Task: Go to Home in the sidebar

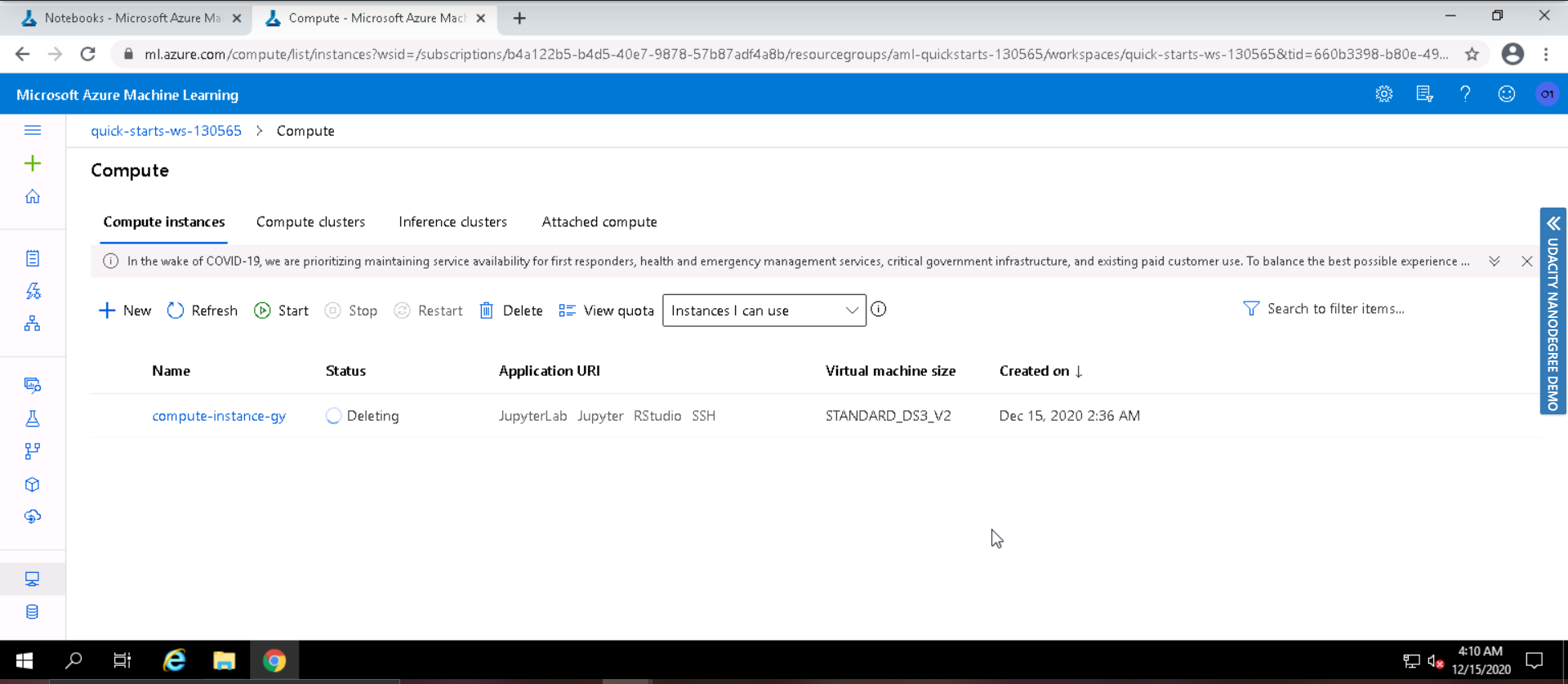Action: click(33, 197)
